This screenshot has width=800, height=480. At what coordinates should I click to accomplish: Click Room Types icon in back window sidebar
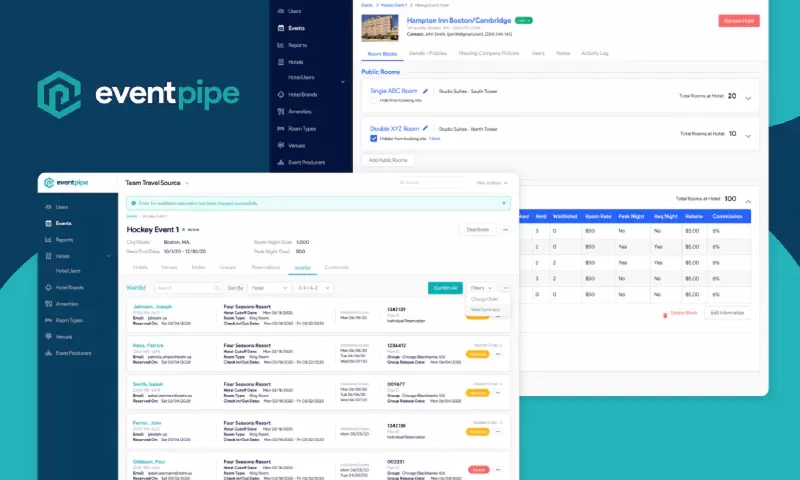tap(281, 129)
